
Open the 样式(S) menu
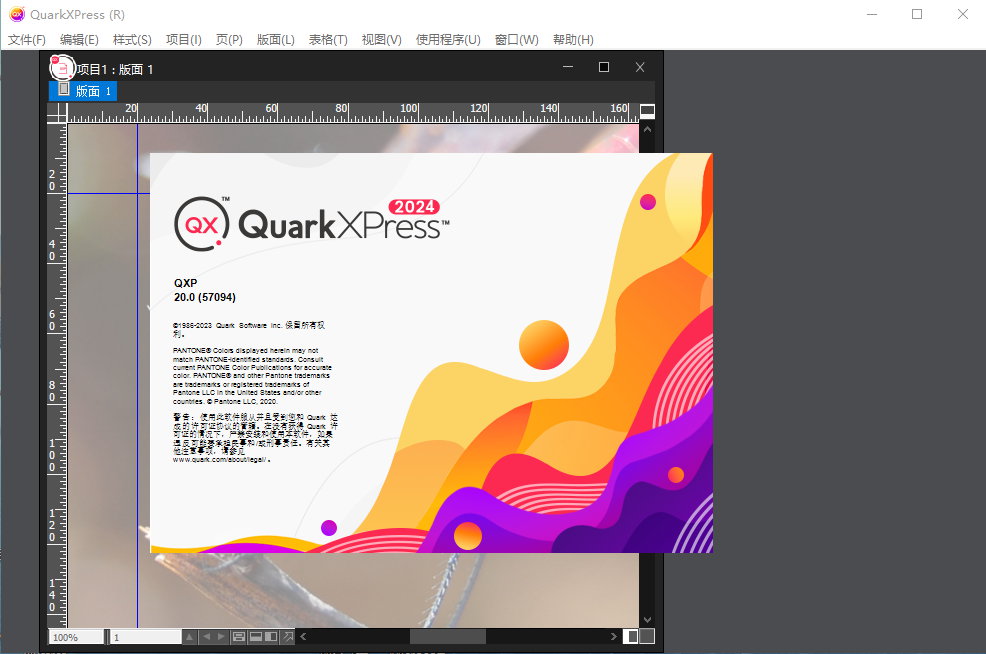[x=132, y=40]
